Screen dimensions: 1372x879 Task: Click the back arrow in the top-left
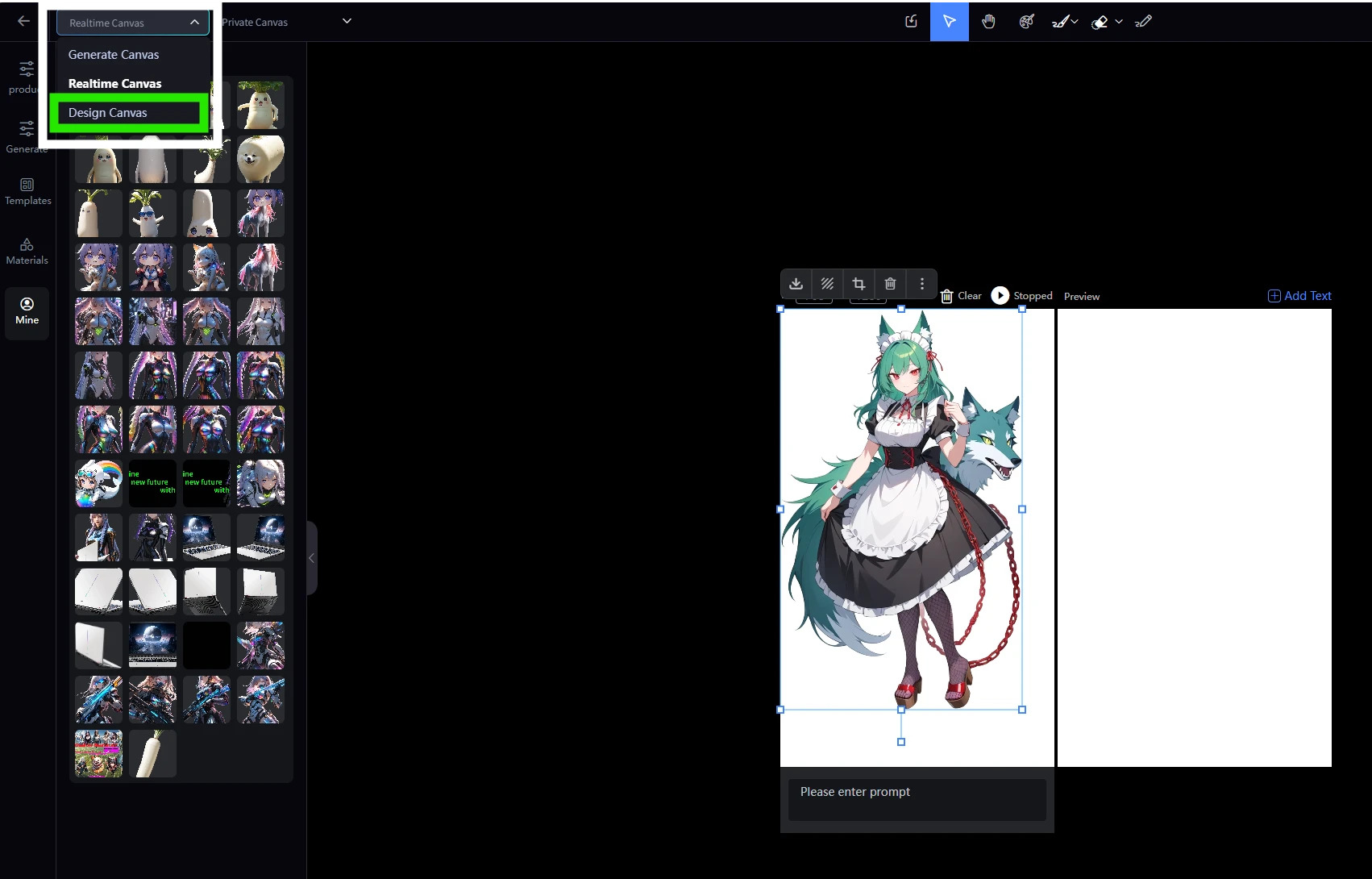23,22
